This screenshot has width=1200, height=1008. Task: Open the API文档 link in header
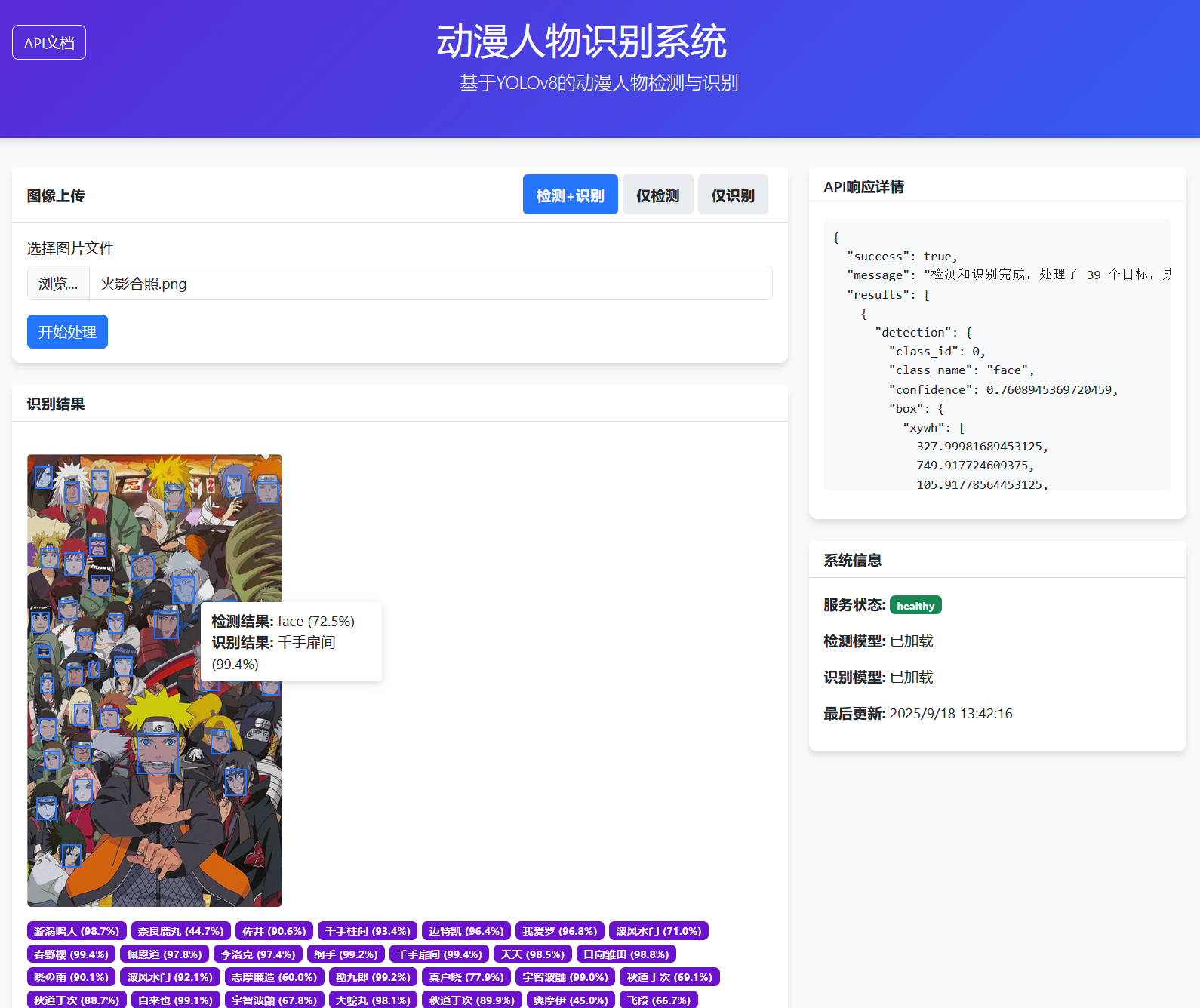click(49, 42)
